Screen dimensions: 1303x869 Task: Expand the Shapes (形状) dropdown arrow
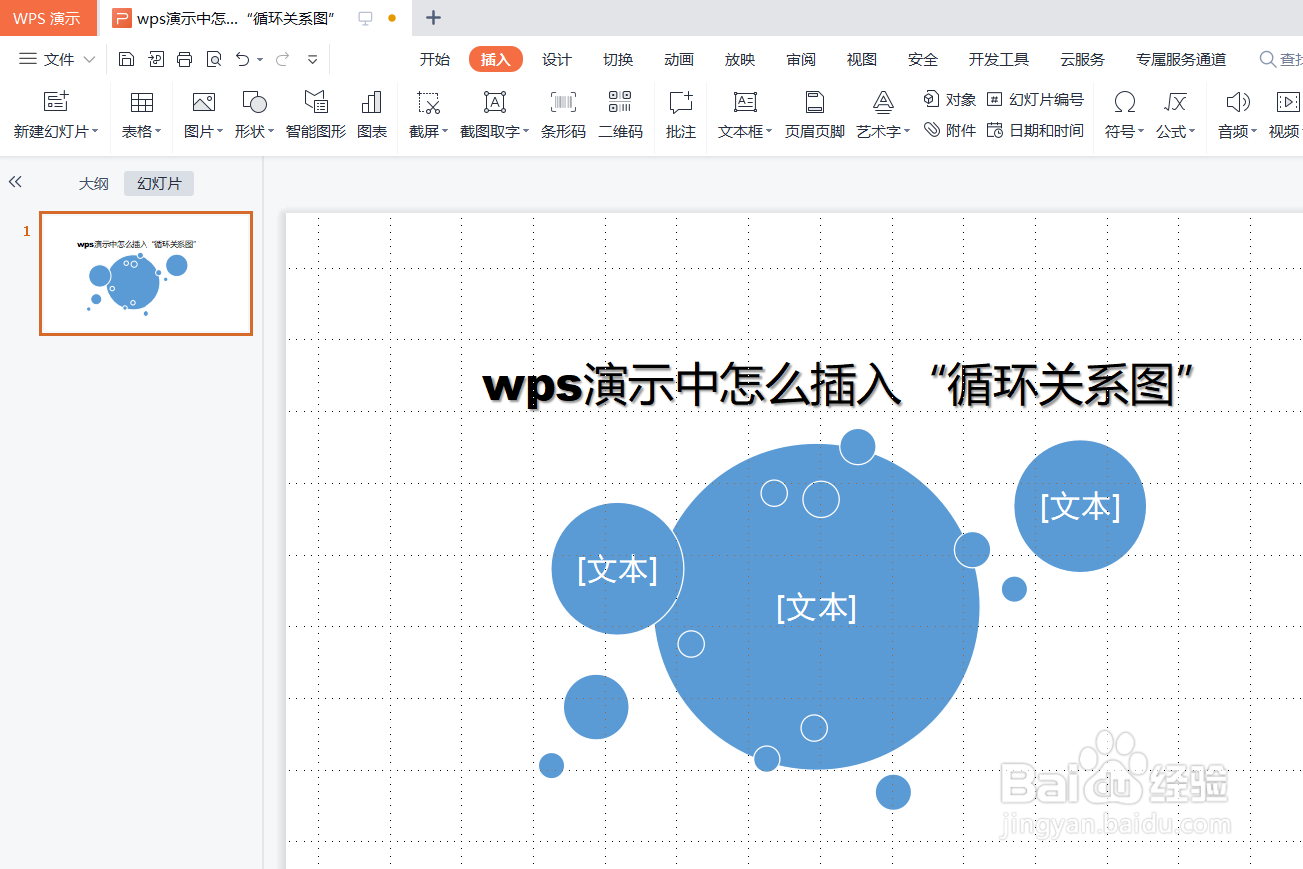271,131
